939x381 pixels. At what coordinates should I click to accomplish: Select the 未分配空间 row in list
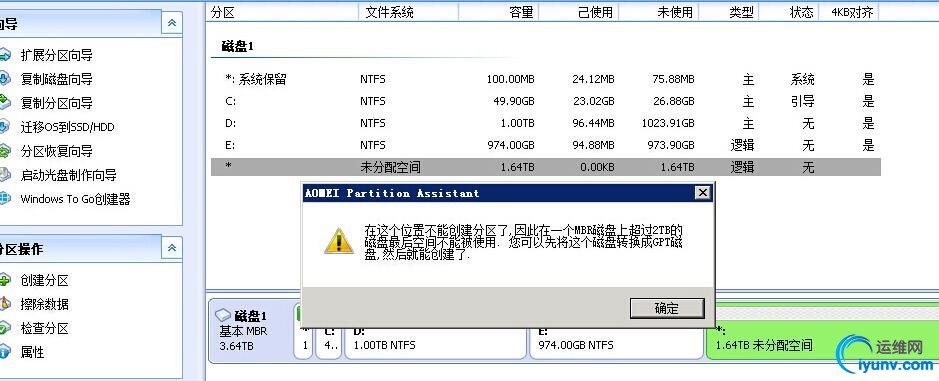pos(546,167)
